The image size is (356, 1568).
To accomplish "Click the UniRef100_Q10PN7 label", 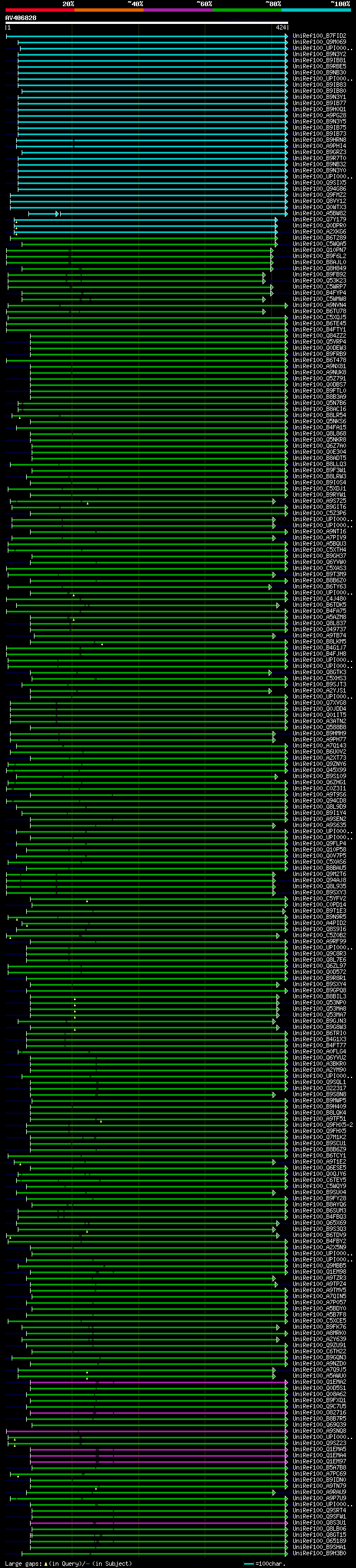I will click(319, 250).
